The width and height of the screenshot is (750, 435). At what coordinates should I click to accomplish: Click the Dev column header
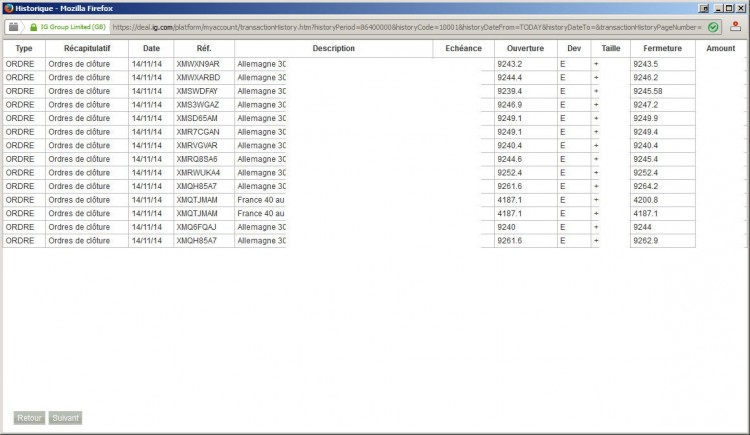pyautogui.click(x=574, y=48)
